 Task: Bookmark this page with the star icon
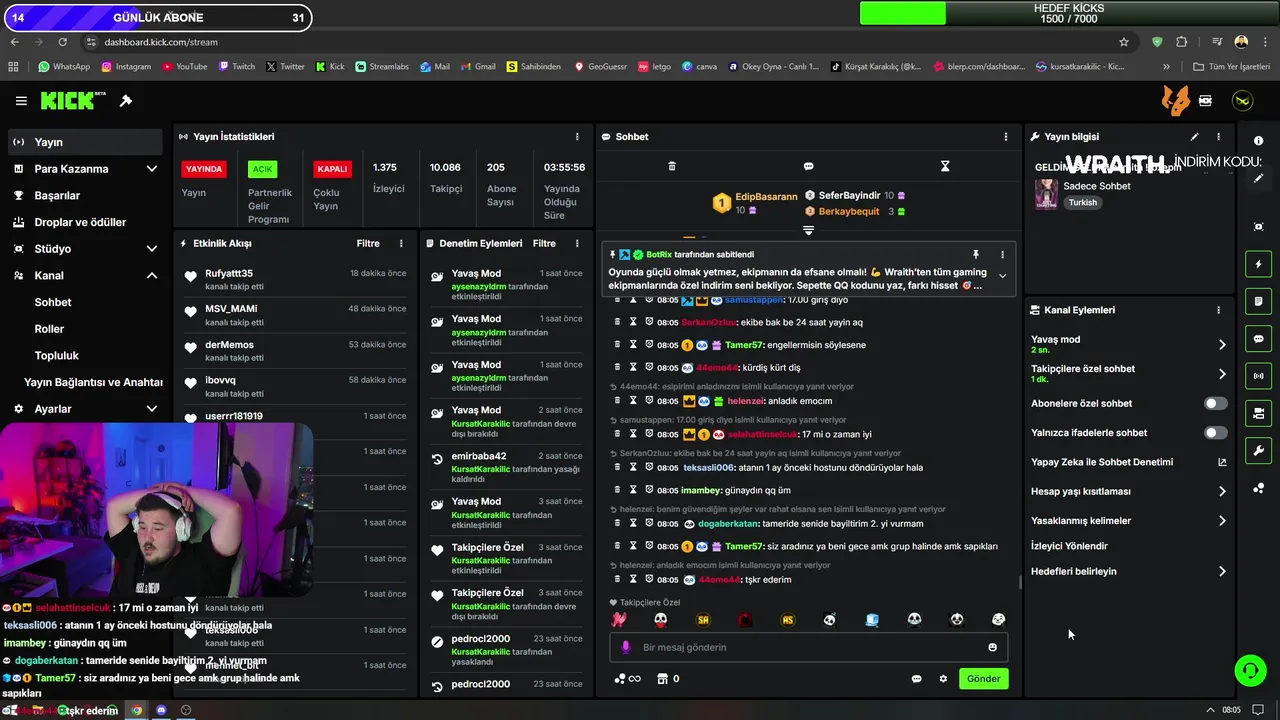tap(1124, 42)
